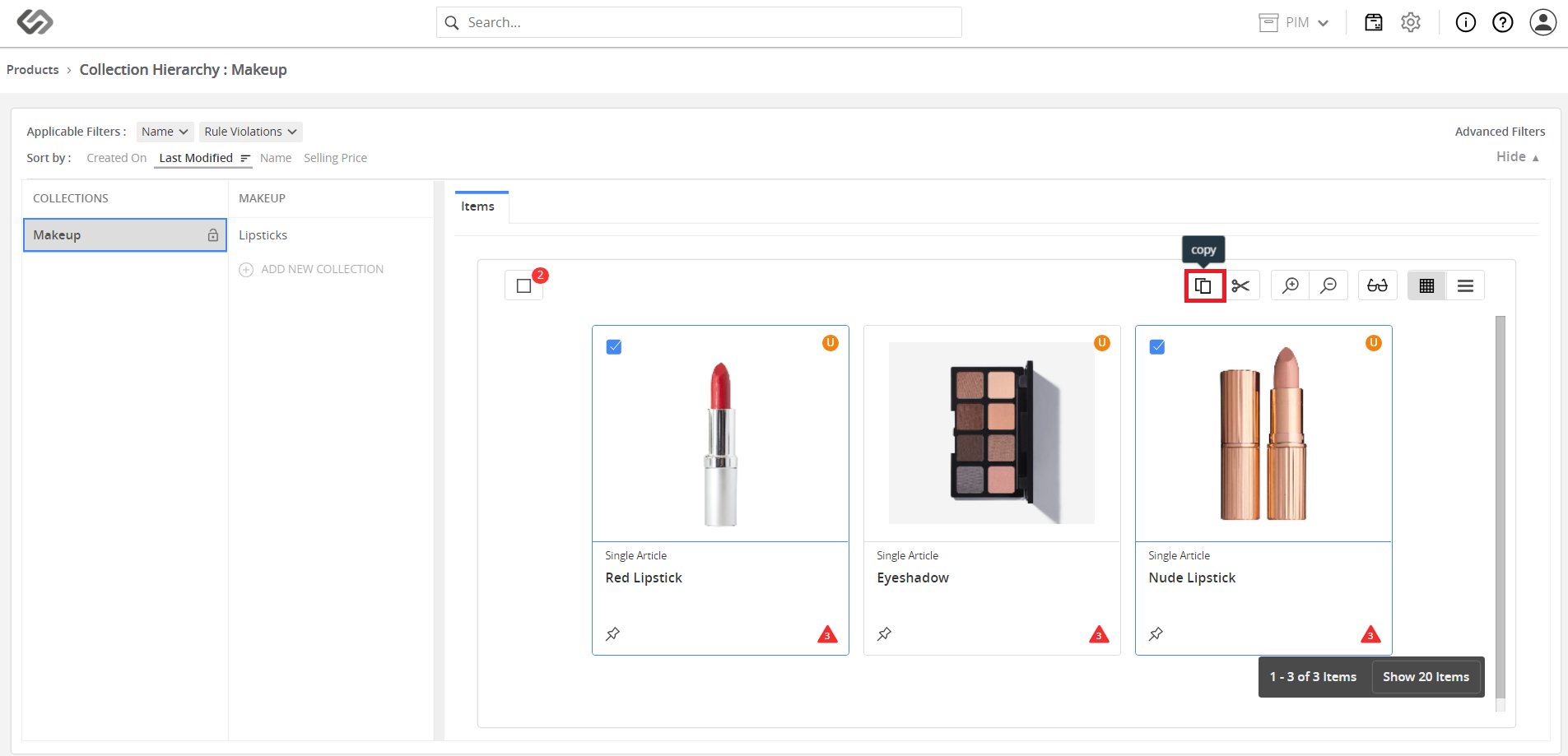Screen dimensions: 1568x756
Task: Open the Rule Violations filter dropdown
Action: 251,132
